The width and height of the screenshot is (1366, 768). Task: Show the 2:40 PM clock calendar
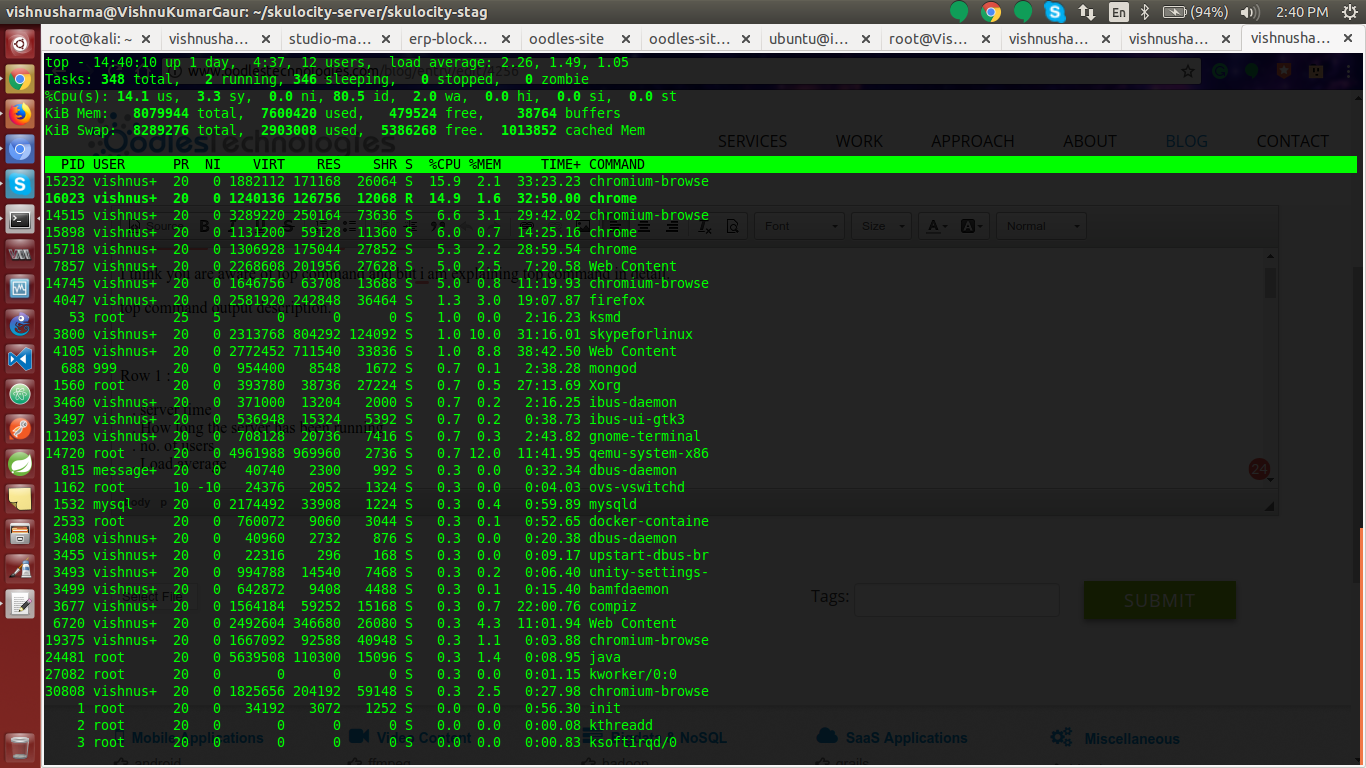click(x=1302, y=12)
